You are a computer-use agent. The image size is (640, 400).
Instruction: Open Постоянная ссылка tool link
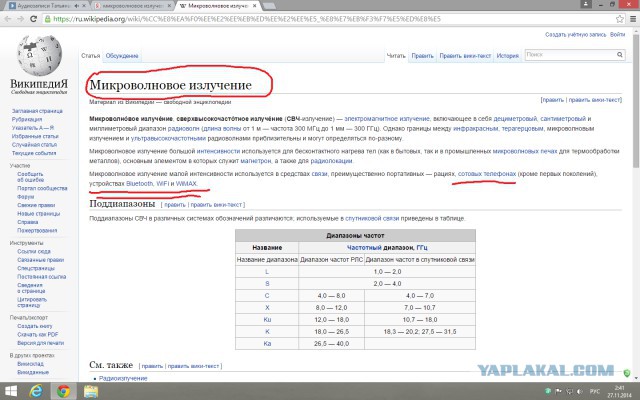(42, 277)
